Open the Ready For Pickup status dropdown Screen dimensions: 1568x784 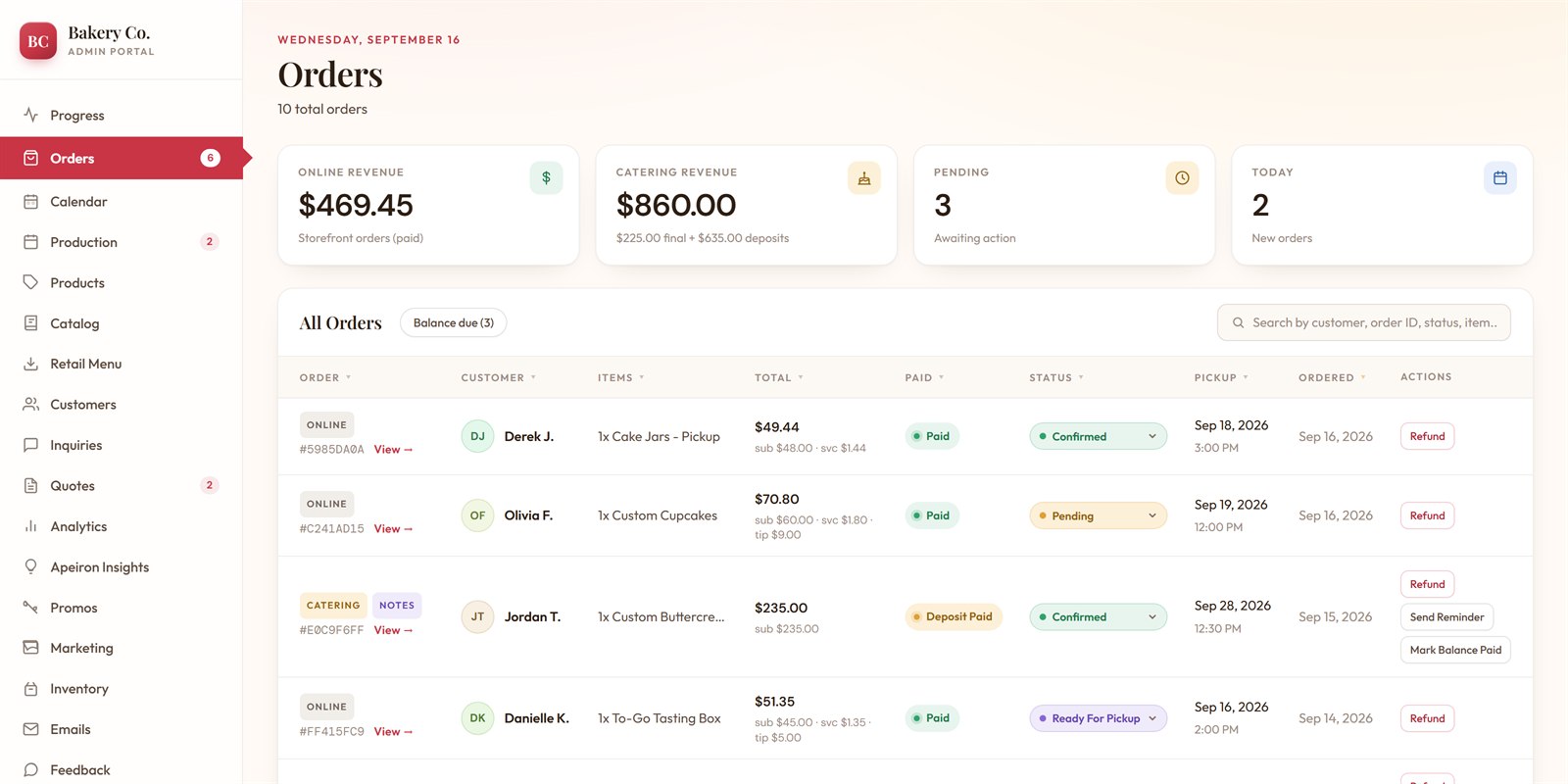[1098, 718]
